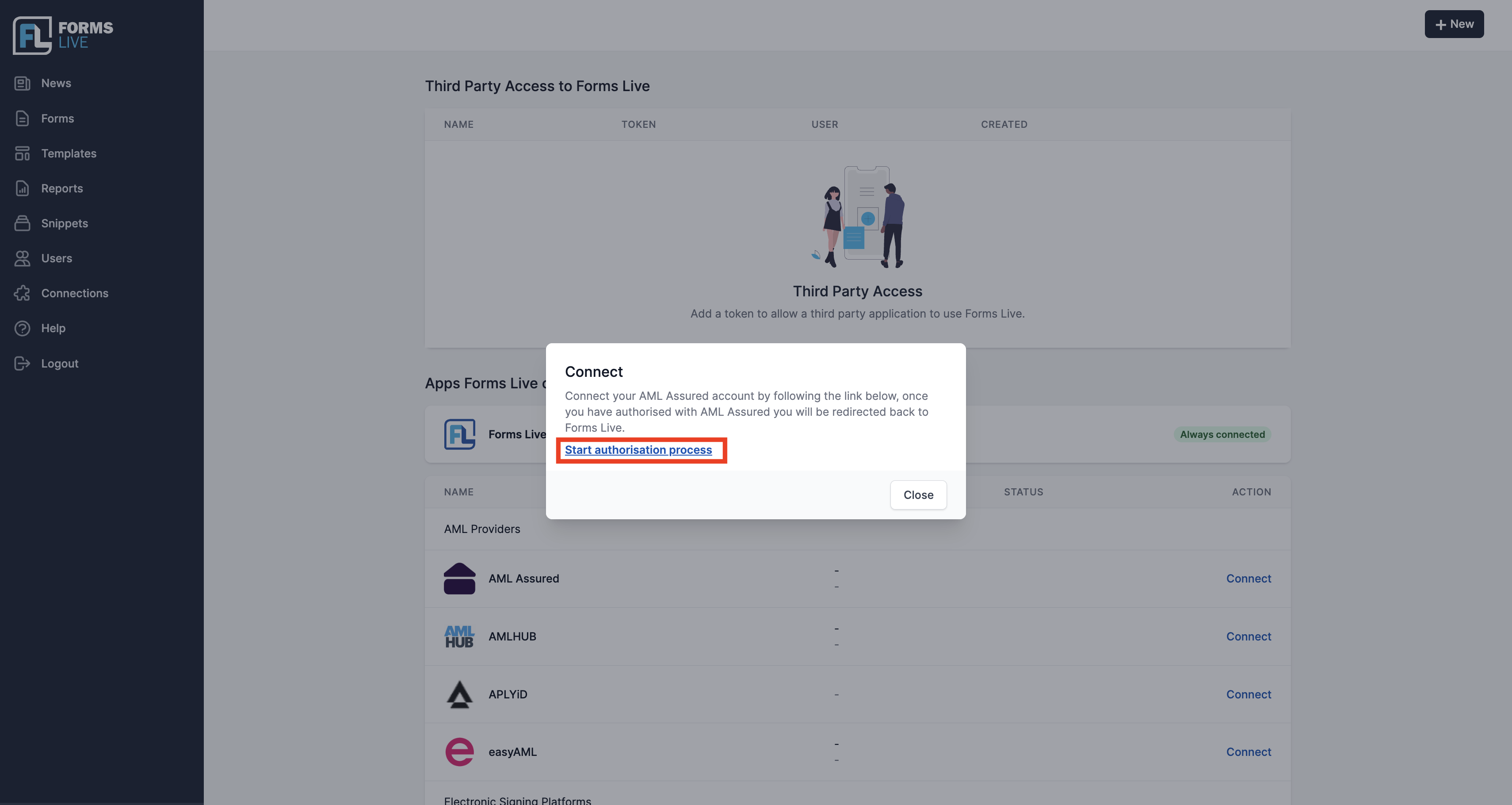Open Connections in sidebar
Screen dimensions: 1512x805
75,293
